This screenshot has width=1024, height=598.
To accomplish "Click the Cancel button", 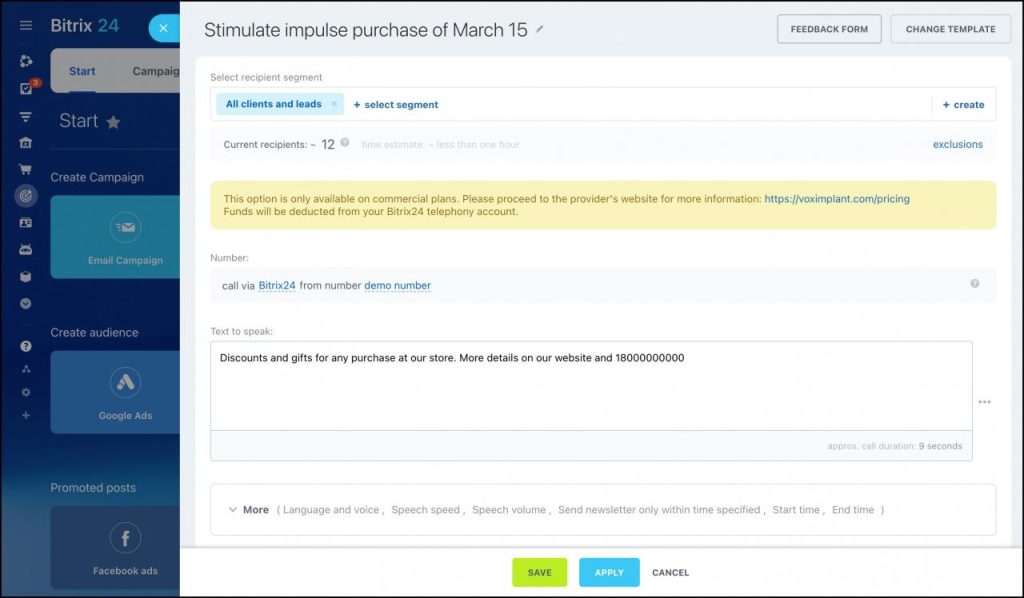I will (x=671, y=573).
